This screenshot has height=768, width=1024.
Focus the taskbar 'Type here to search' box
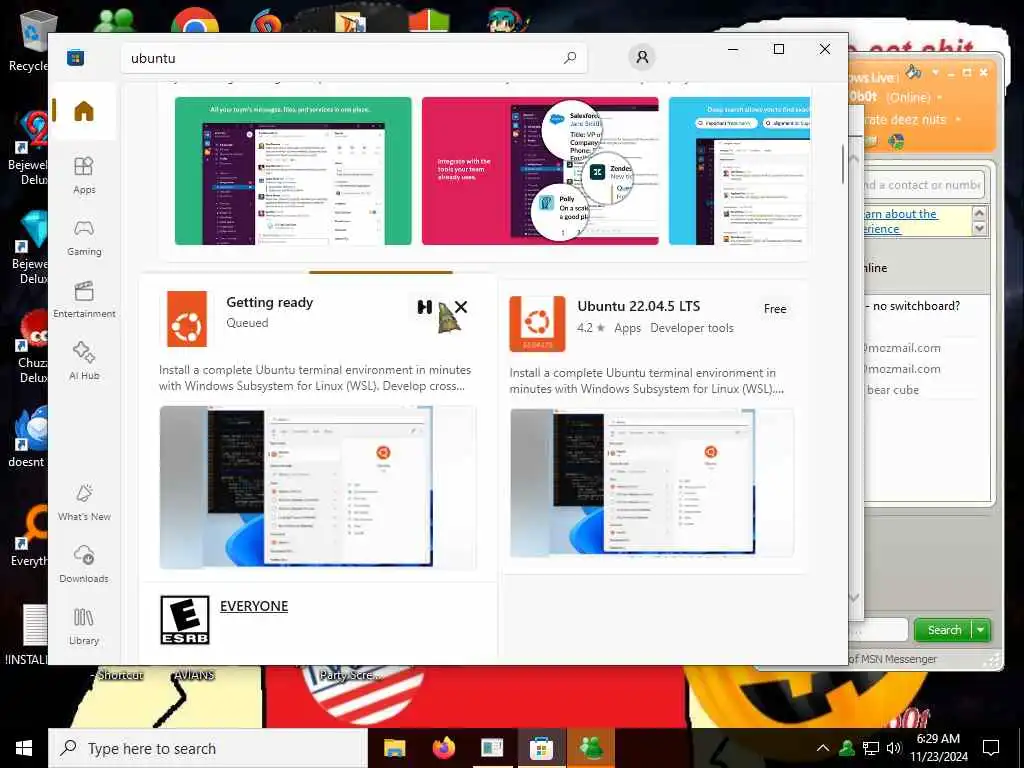[x=208, y=748]
